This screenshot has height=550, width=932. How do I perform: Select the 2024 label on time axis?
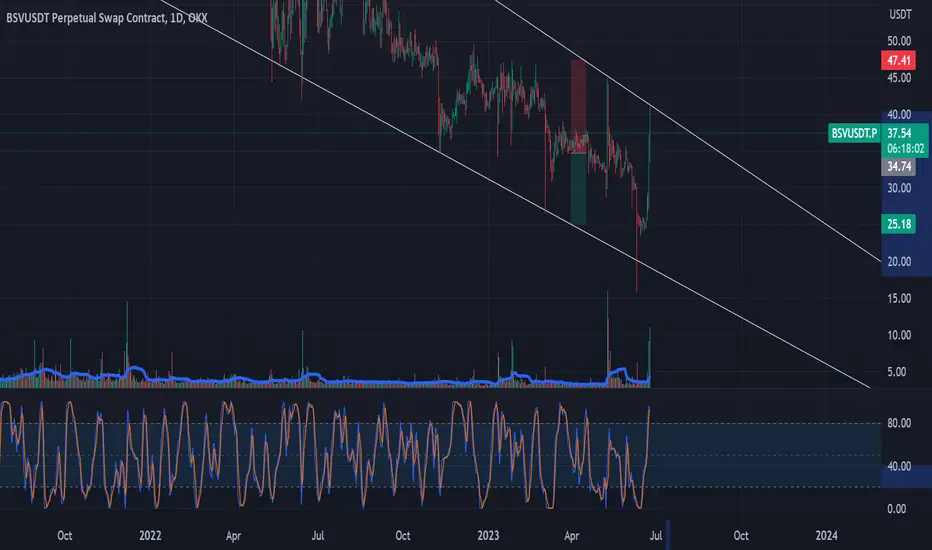(x=826, y=536)
